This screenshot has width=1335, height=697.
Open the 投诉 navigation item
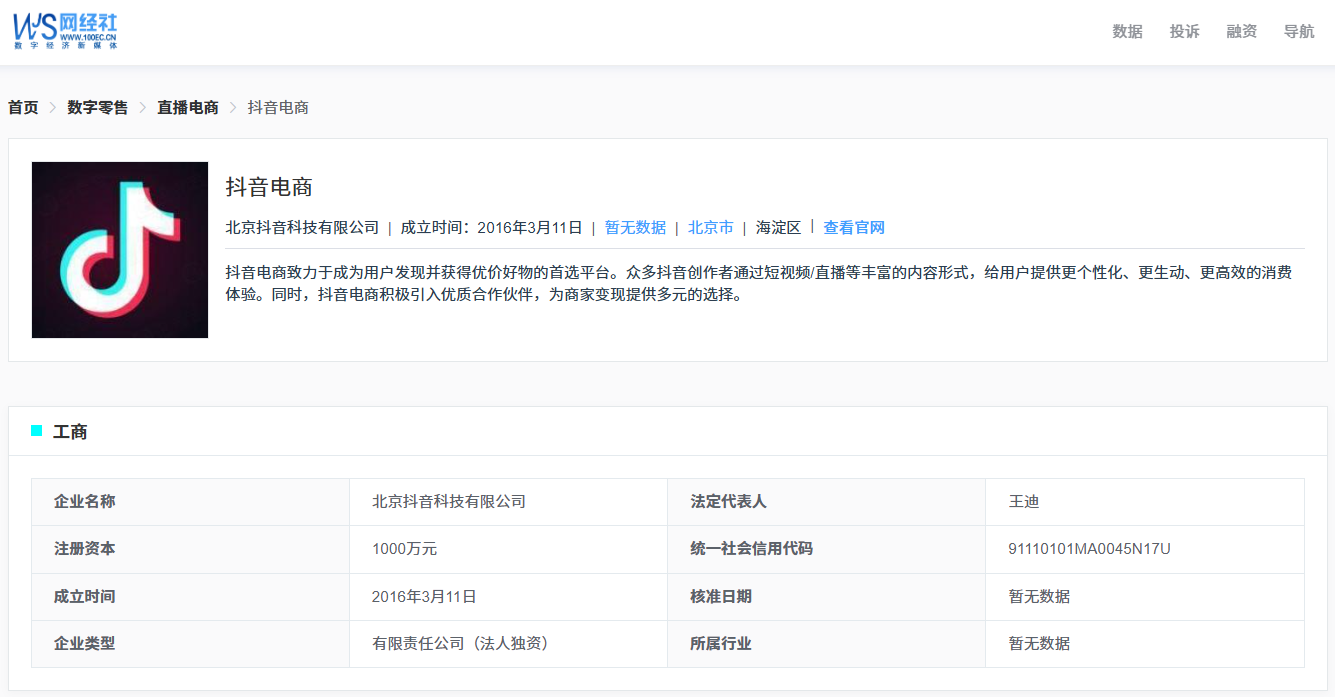1183,31
